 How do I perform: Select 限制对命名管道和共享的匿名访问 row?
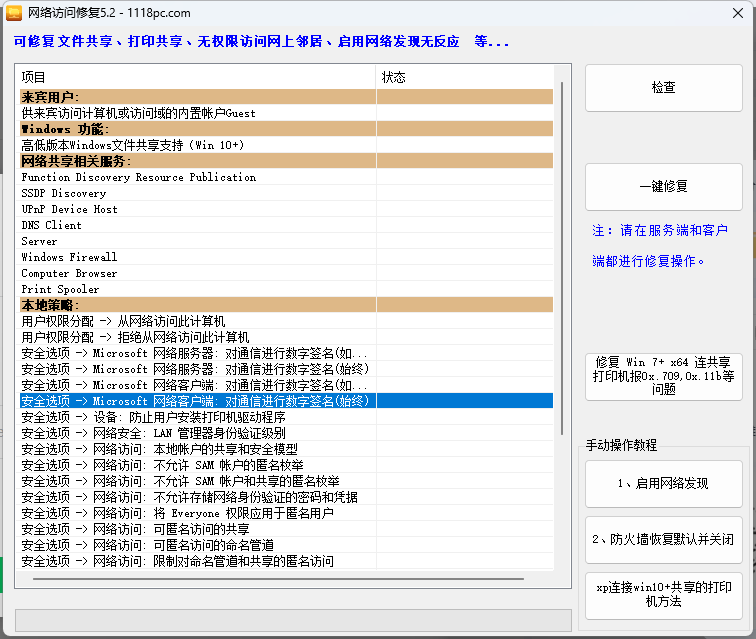[x=286, y=561]
